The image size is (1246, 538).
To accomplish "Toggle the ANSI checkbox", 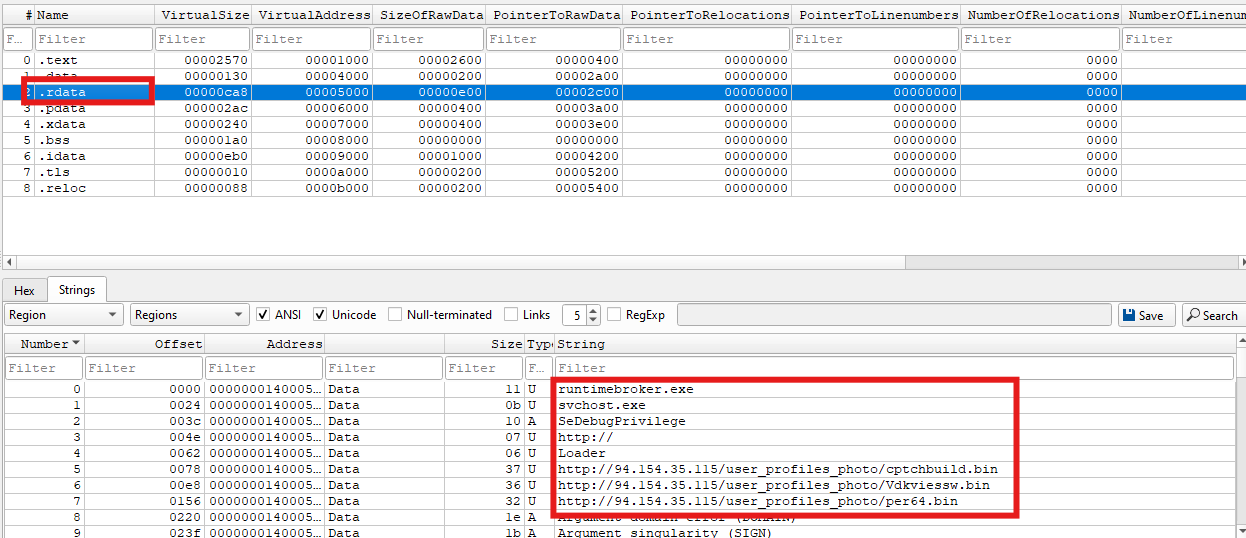I will 264,315.
